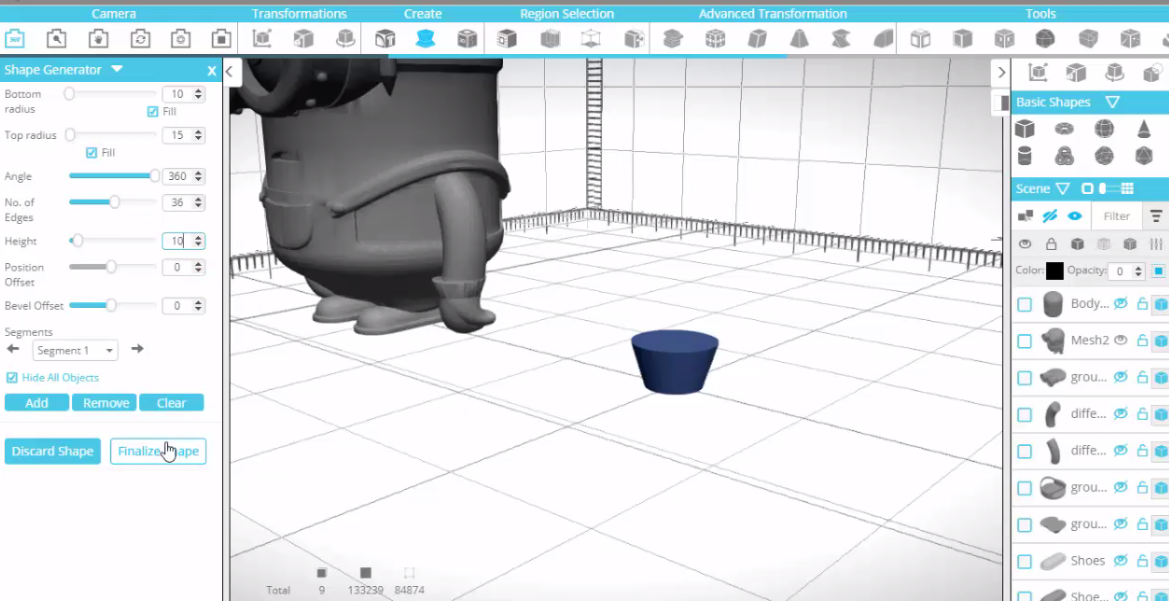1169x601 pixels.
Task: Open the Camera toolbar tab
Action: (x=113, y=13)
